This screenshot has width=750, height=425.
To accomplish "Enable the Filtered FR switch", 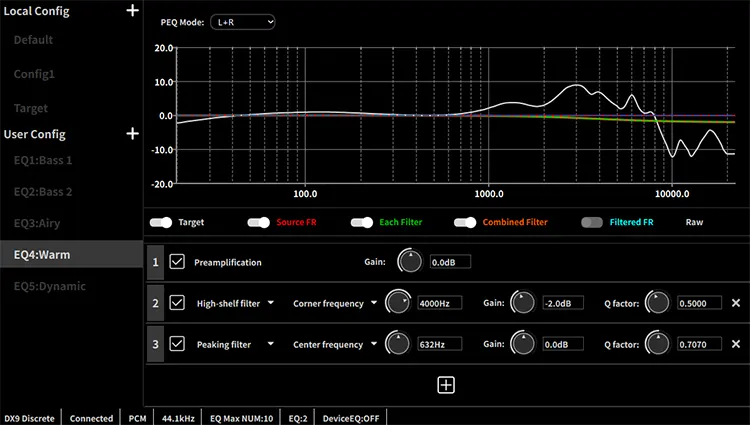I will click(592, 222).
